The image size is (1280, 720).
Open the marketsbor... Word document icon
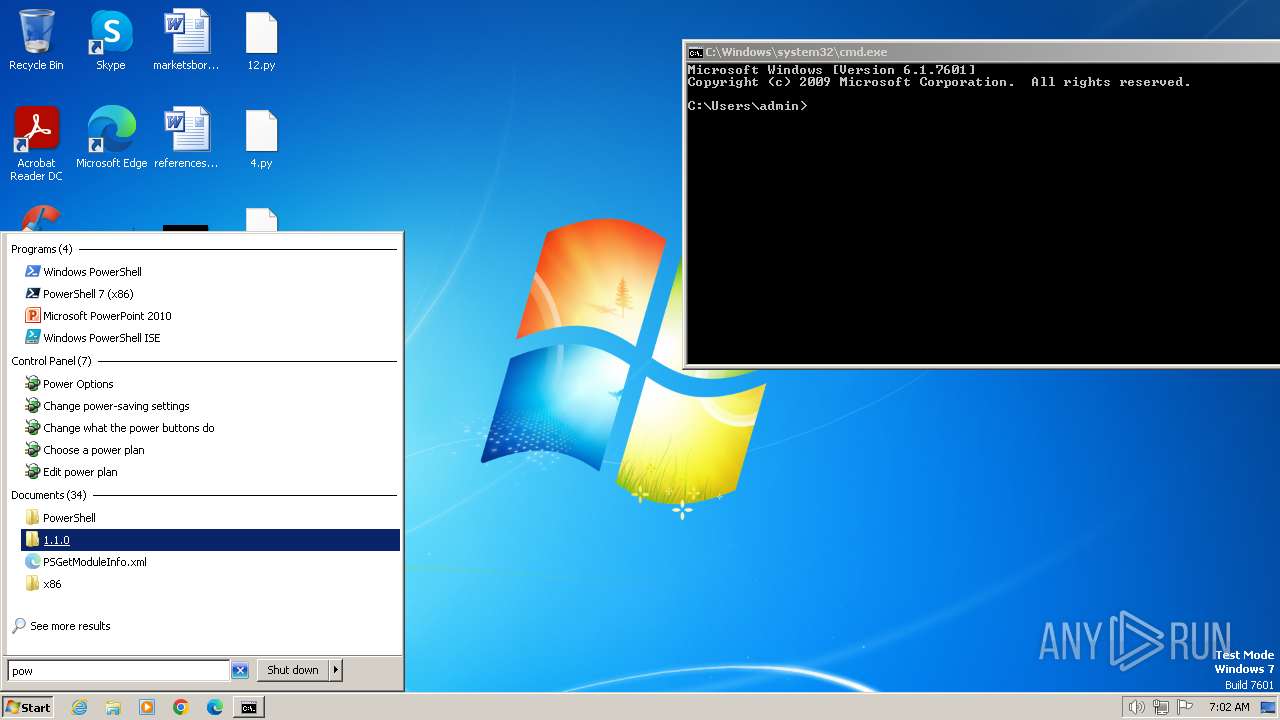pyautogui.click(x=186, y=40)
